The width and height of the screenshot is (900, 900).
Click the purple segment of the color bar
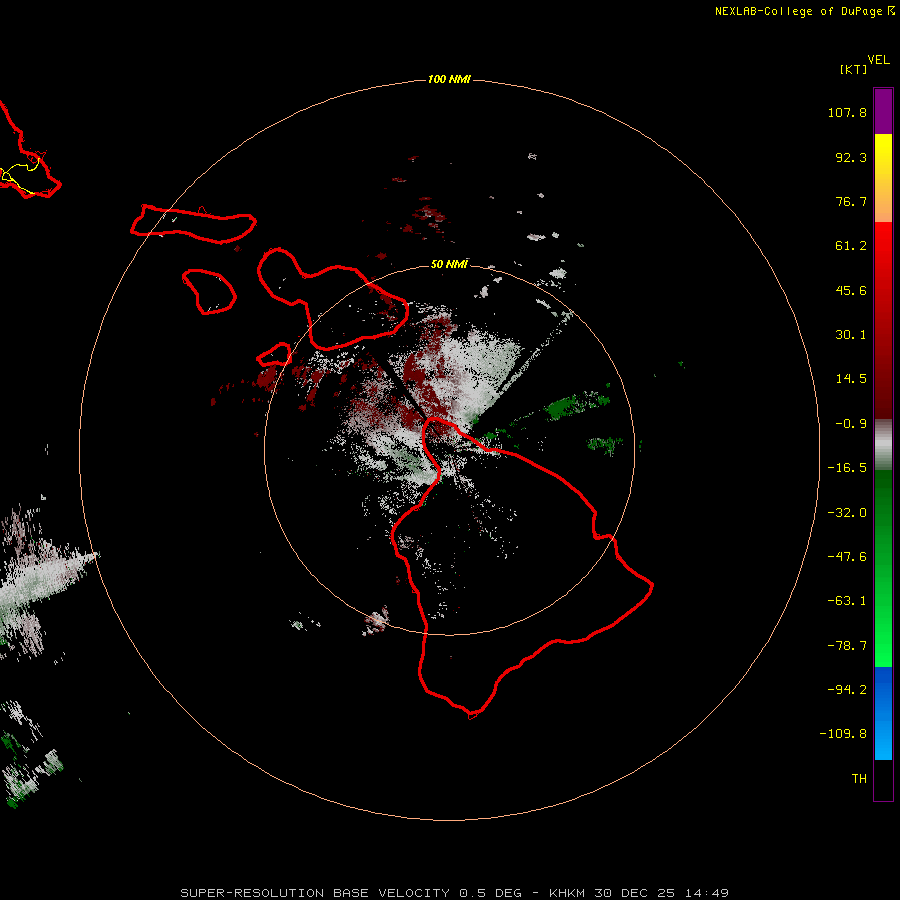(x=883, y=111)
